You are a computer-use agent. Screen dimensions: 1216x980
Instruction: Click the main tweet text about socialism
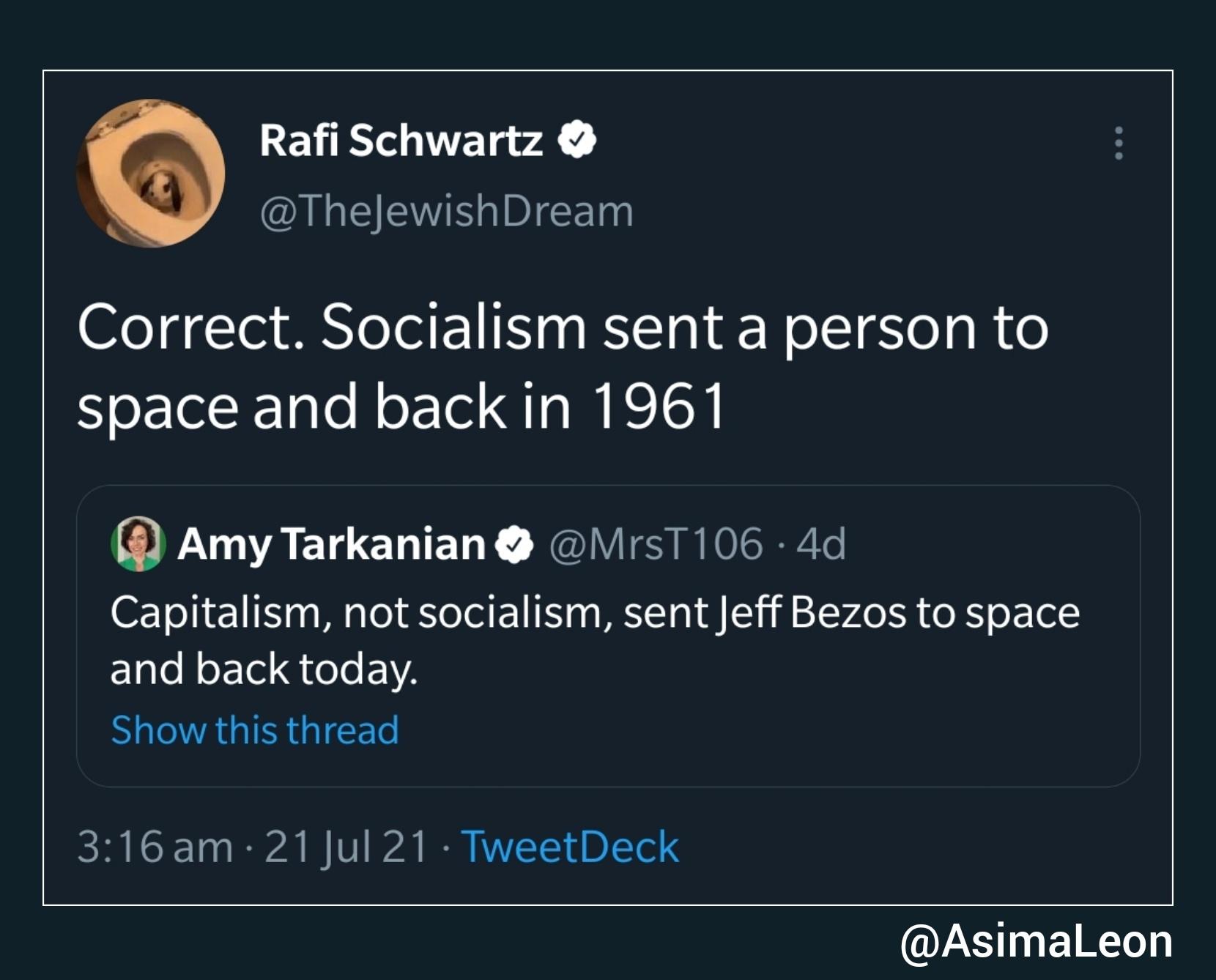pyautogui.click(x=563, y=366)
